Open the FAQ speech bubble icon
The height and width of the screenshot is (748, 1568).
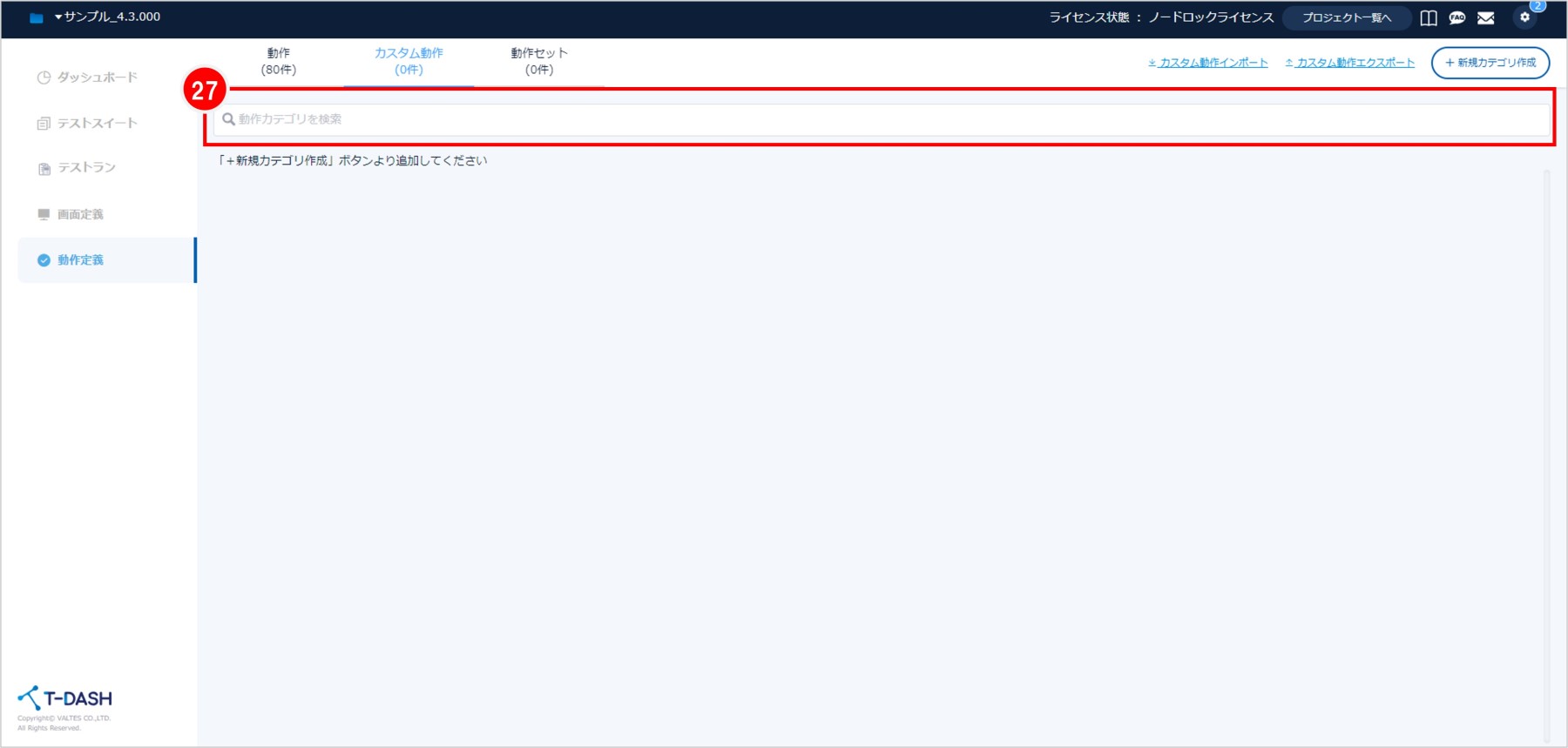tap(1457, 18)
